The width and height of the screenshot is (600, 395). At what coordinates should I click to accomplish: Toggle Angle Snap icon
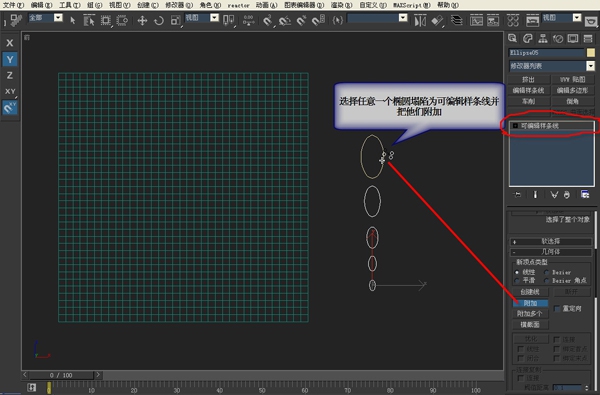285,20
